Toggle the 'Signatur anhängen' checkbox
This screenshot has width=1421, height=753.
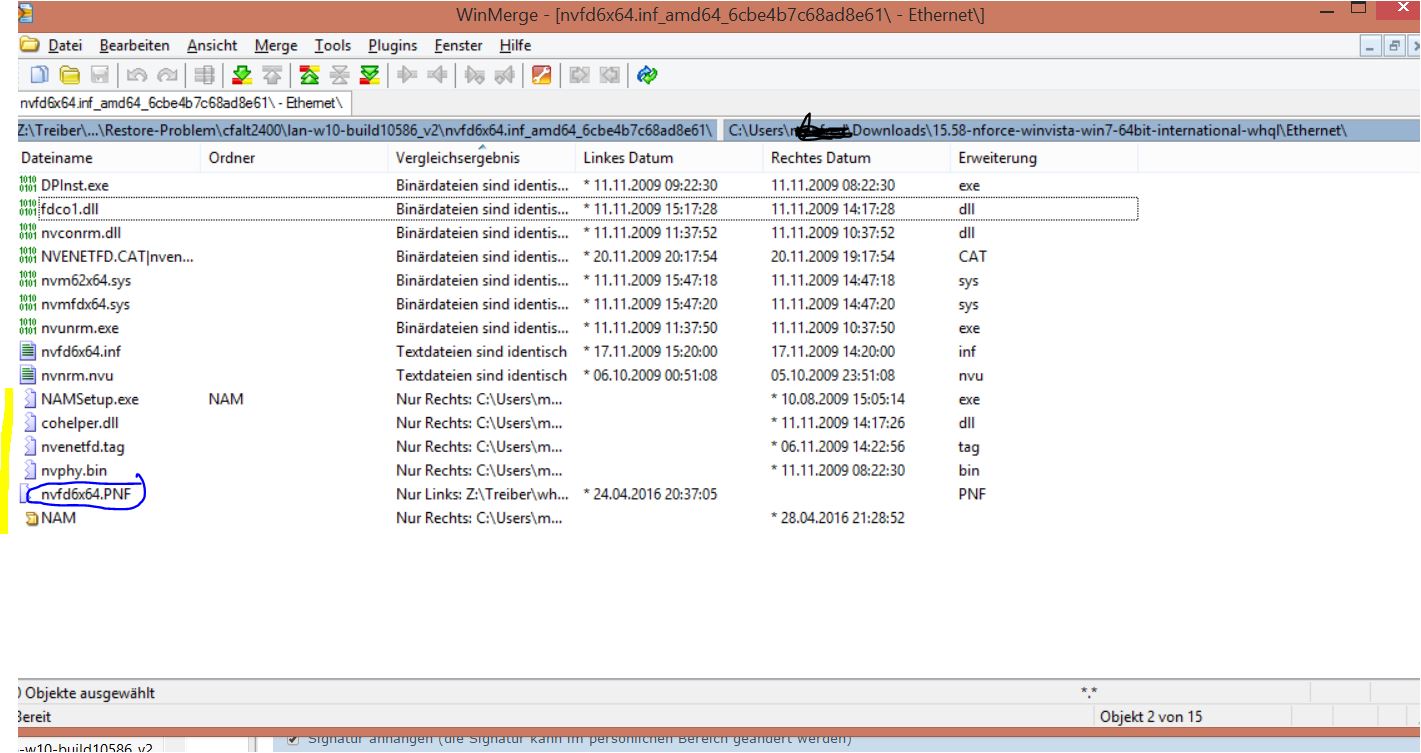(293, 740)
